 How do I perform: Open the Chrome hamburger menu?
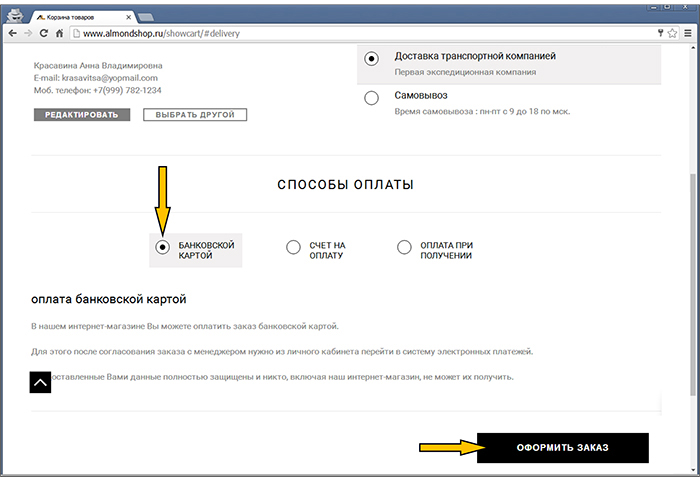(688, 33)
